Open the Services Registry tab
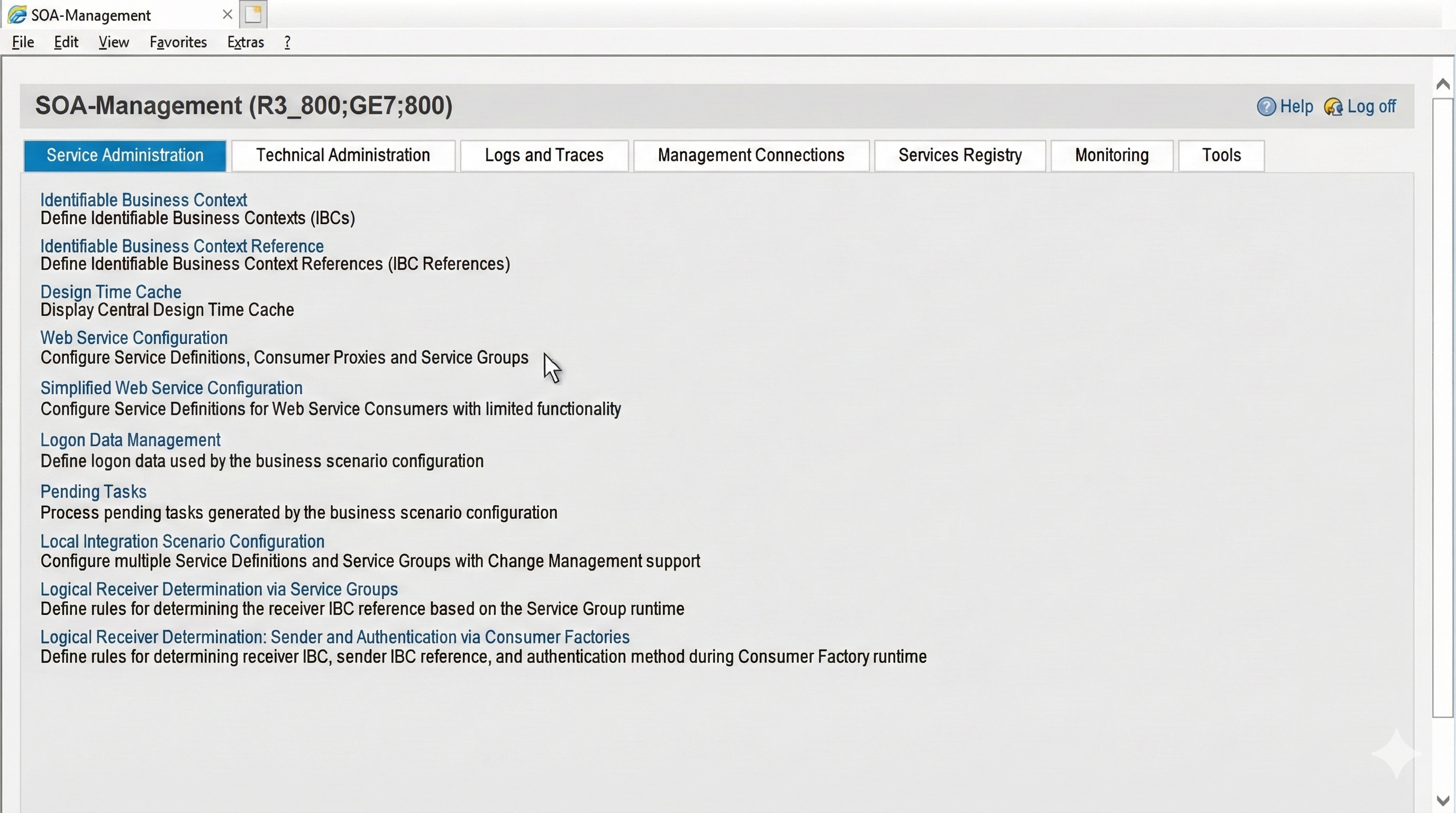Viewport: 1456px width, 813px height. click(x=960, y=156)
